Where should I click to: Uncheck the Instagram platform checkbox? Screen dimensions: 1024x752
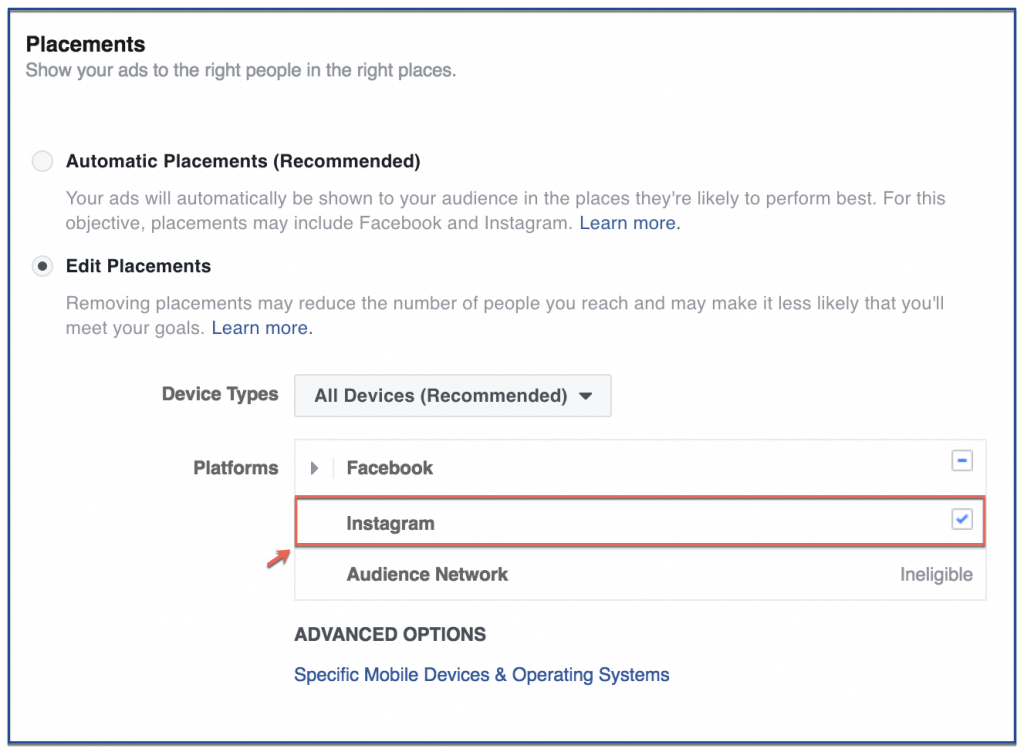tap(961, 520)
